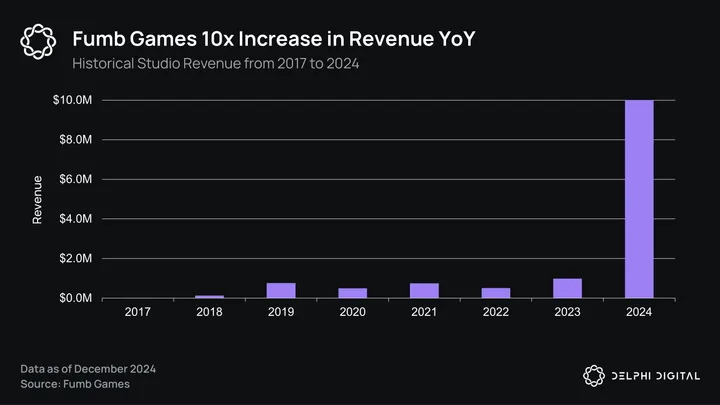Click the small 2018 revenue bar
The height and width of the screenshot is (405, 720).
pos(209,296)
